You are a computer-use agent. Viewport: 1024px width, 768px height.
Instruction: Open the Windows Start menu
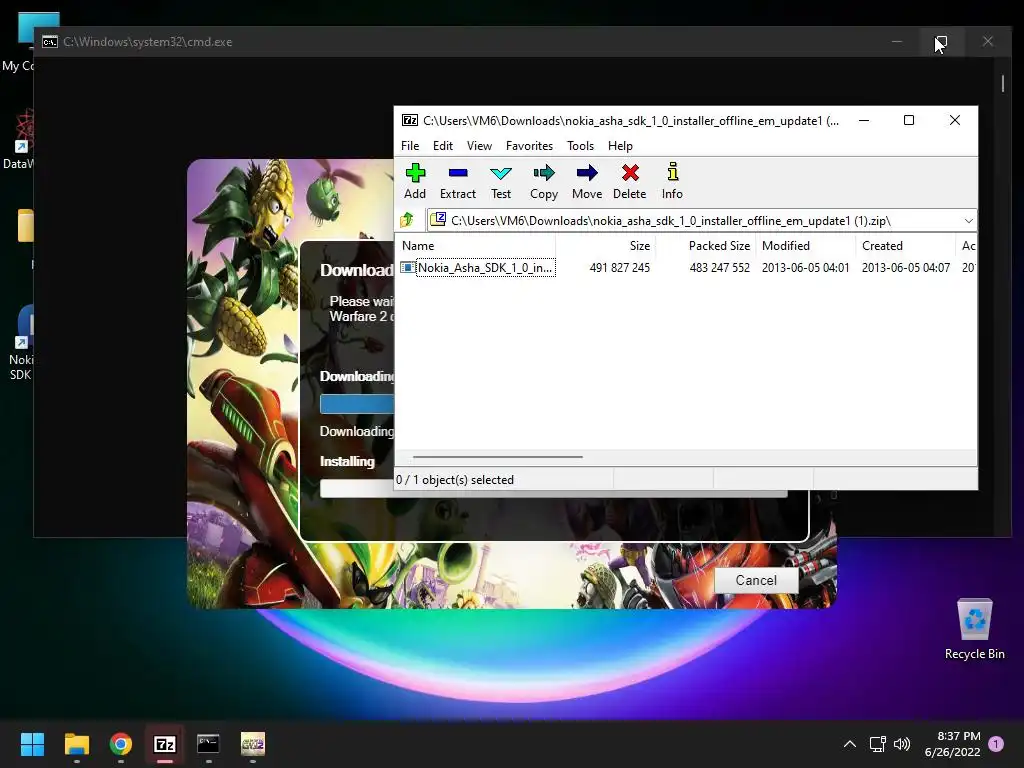(32, 744)
